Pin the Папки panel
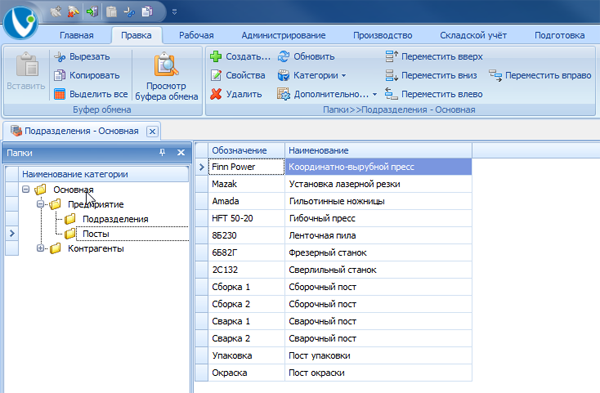The height and width of the screenshot is (393, 600). (x=162, y=153)
